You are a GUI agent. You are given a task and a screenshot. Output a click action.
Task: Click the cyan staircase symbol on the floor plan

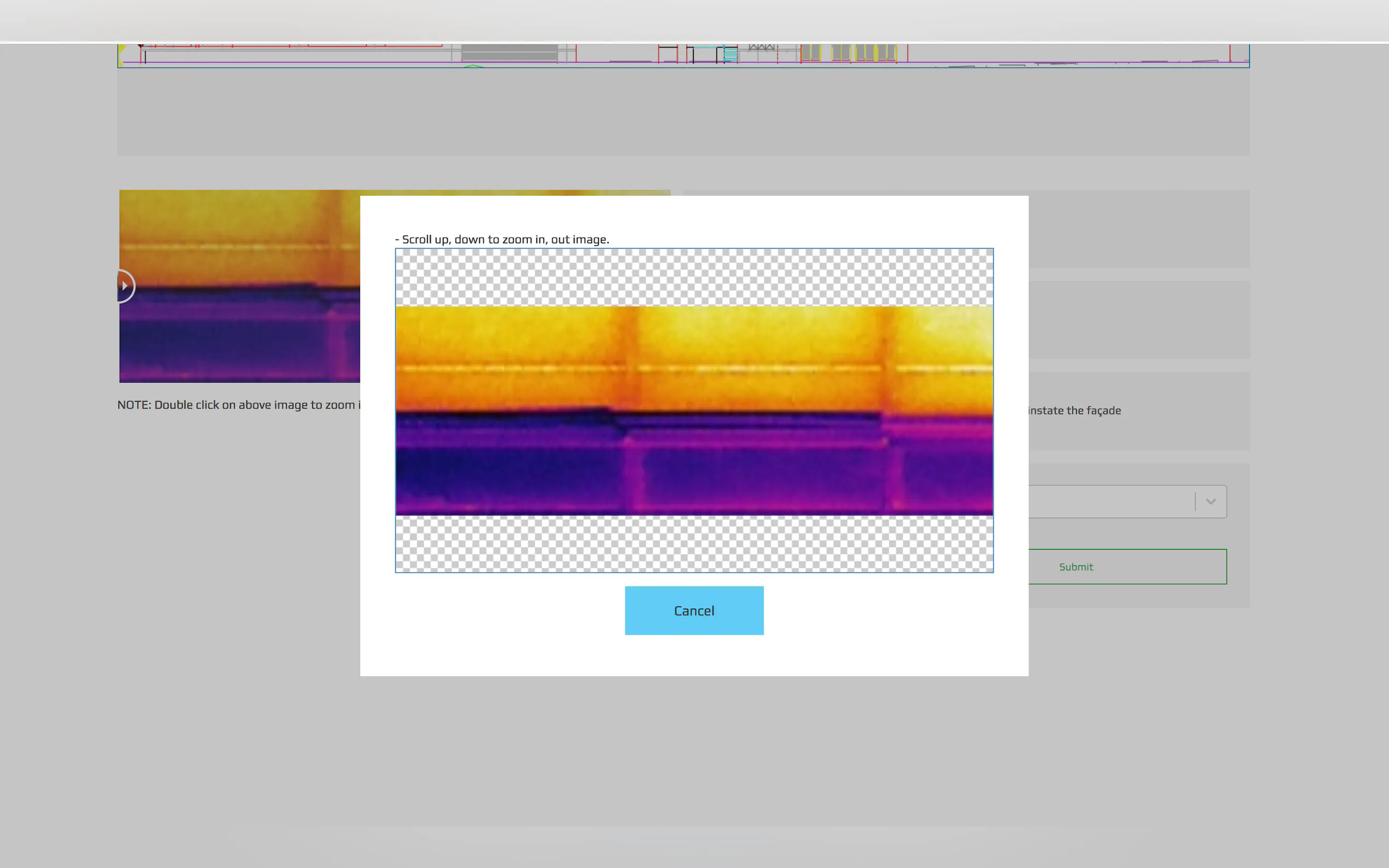tap(730, 55)
